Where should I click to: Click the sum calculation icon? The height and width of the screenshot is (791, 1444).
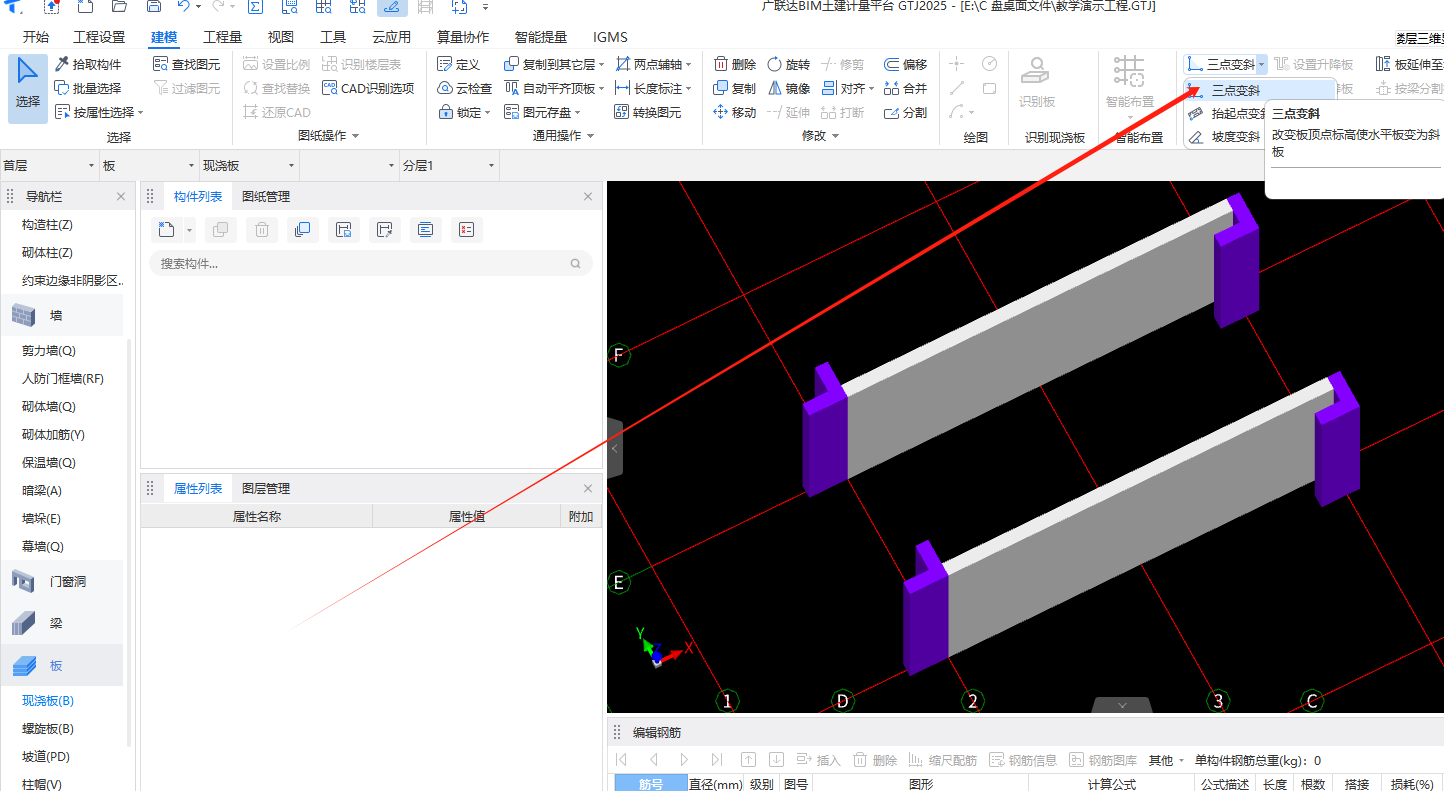pyautogui.click(x=255, y=7)
